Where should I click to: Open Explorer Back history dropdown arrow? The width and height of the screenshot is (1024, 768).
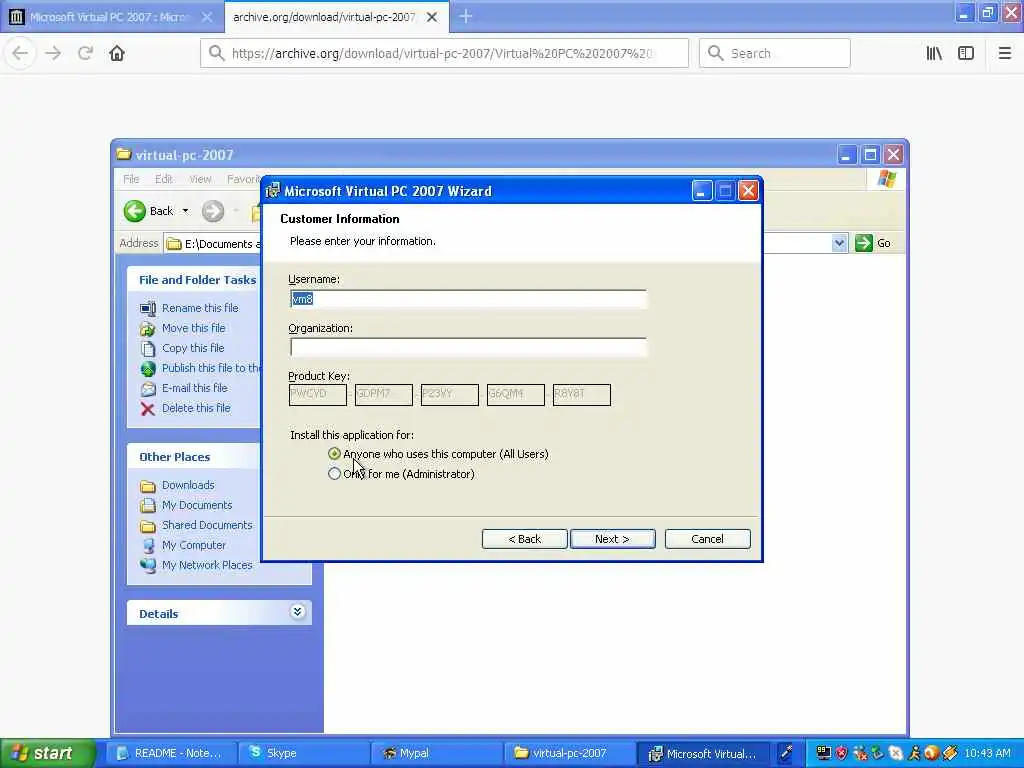pos(185,211)
